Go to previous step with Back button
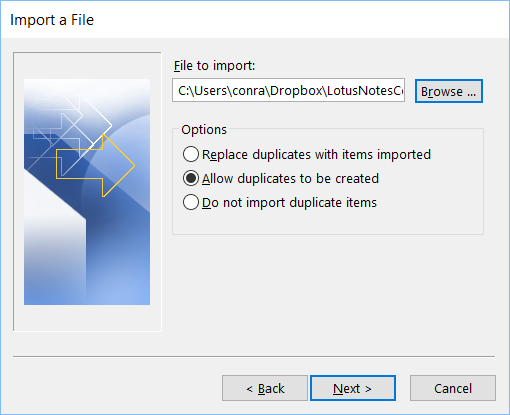Viewport: 510px width, 415px height. (265, 388)
